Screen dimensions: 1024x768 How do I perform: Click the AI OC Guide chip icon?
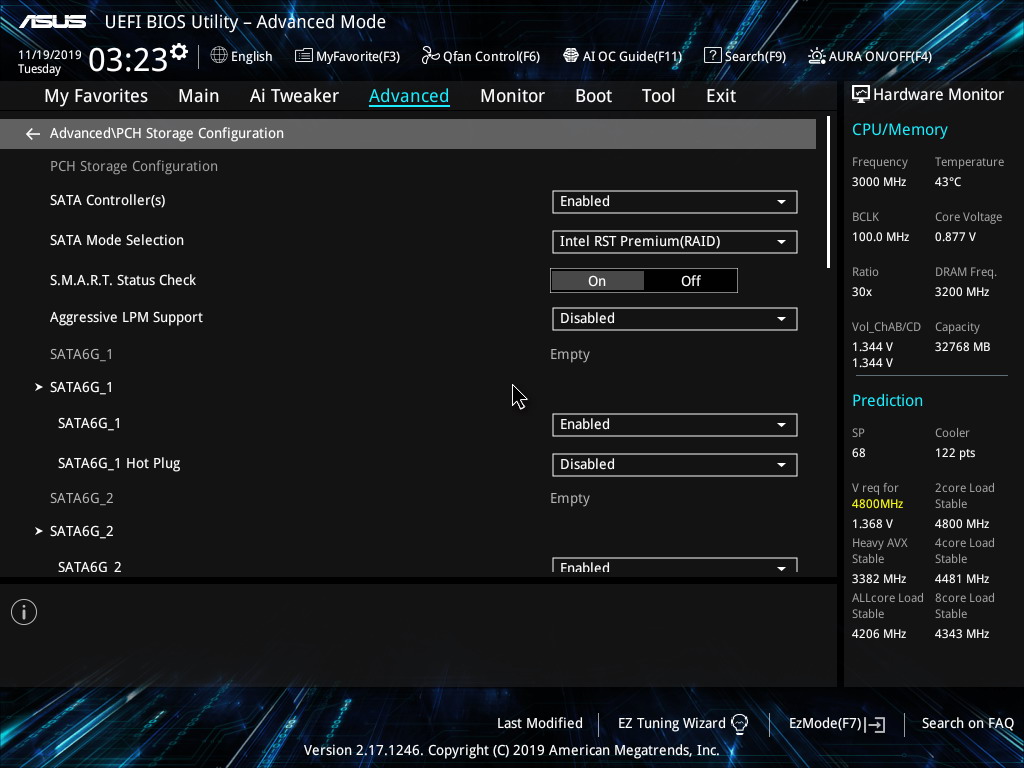(x=571, y=56)
